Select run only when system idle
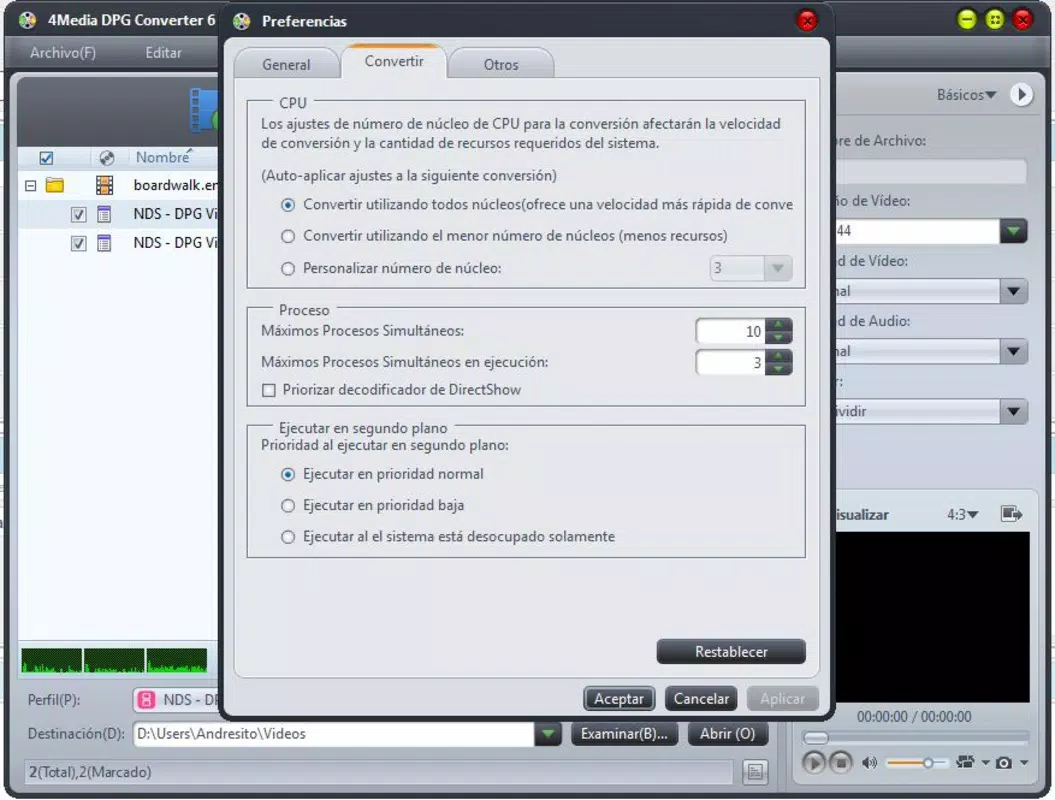Viewport: 1055px width, 800px height. click(x=288, y=537)
